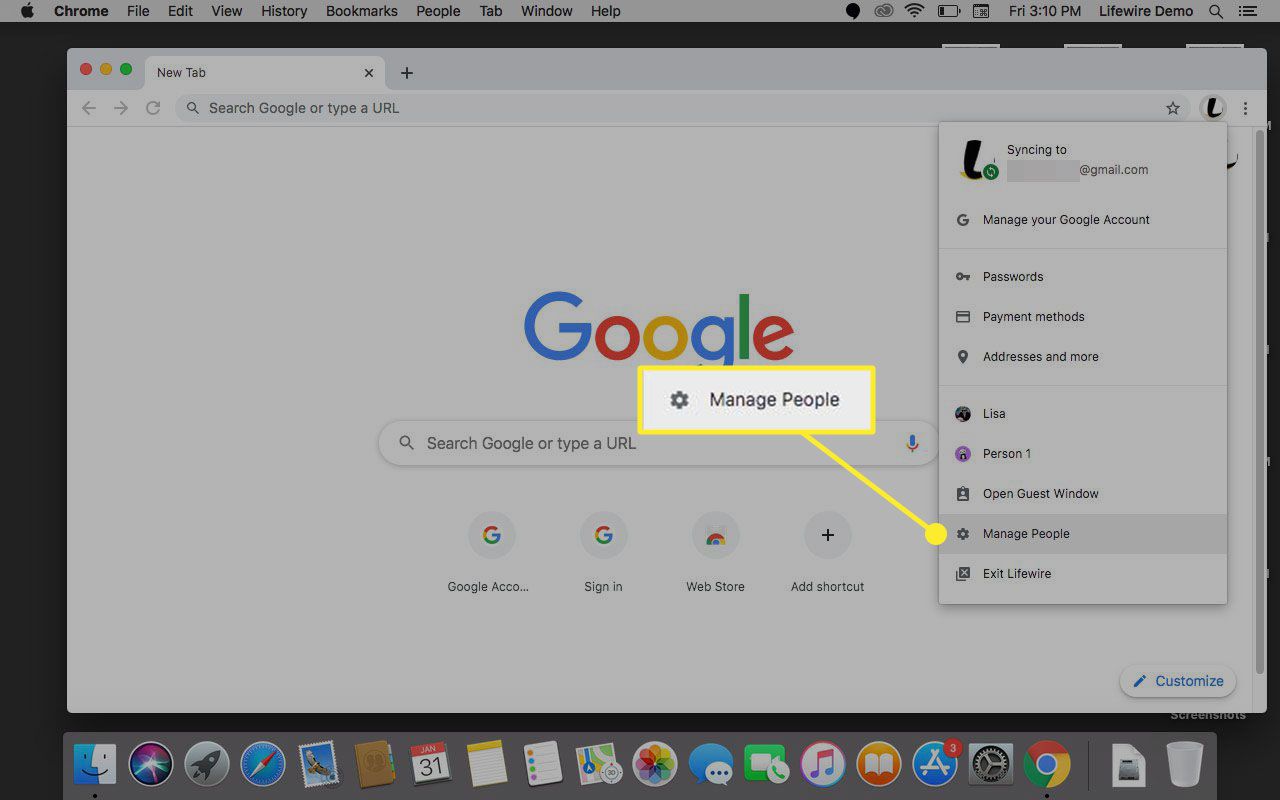Open the Web Store shortcut tile
Viewport: 1280px width, 800px height.
(x=715, y=552)
